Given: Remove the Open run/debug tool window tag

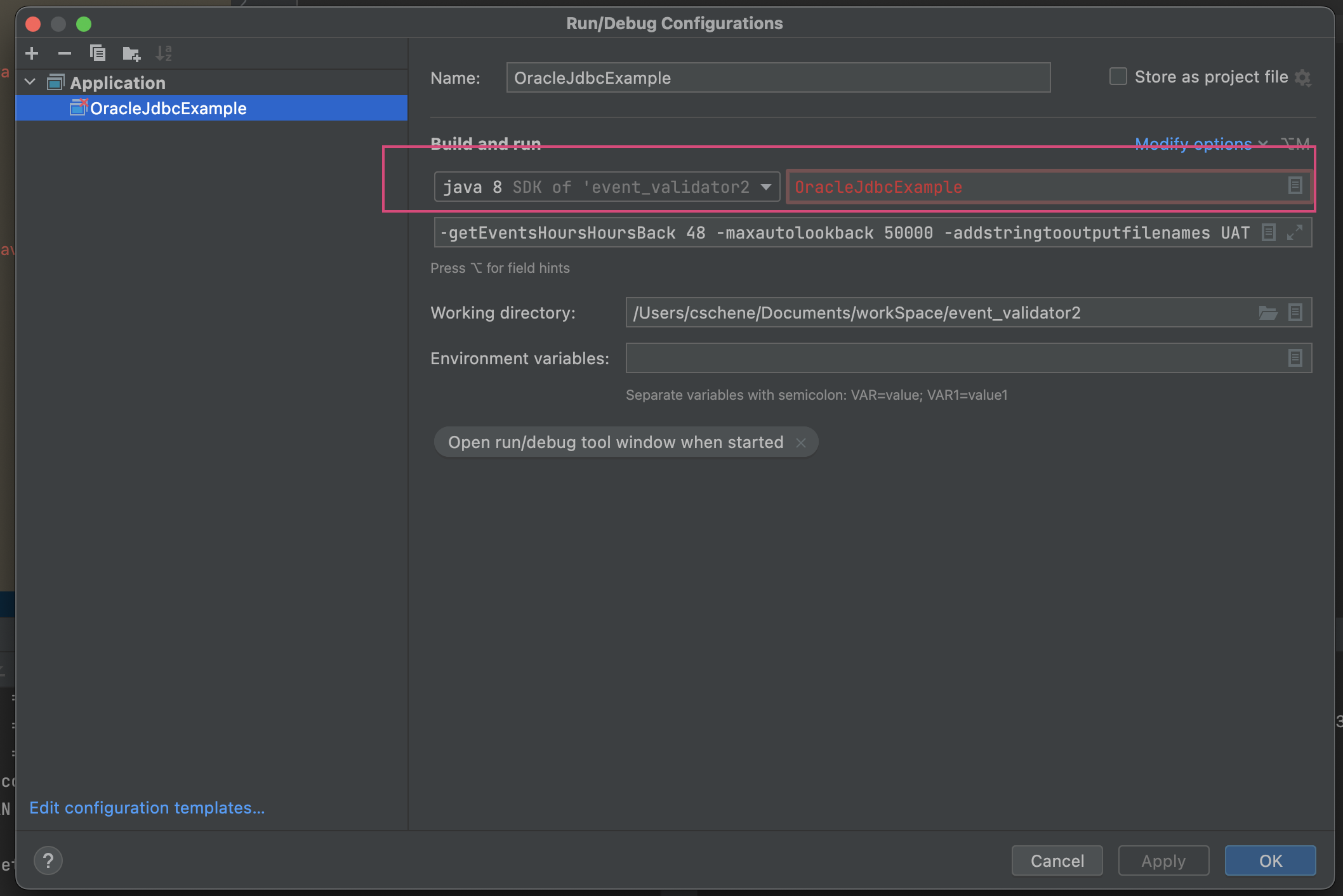Looking at the screenshot, I should coord(801,442).
